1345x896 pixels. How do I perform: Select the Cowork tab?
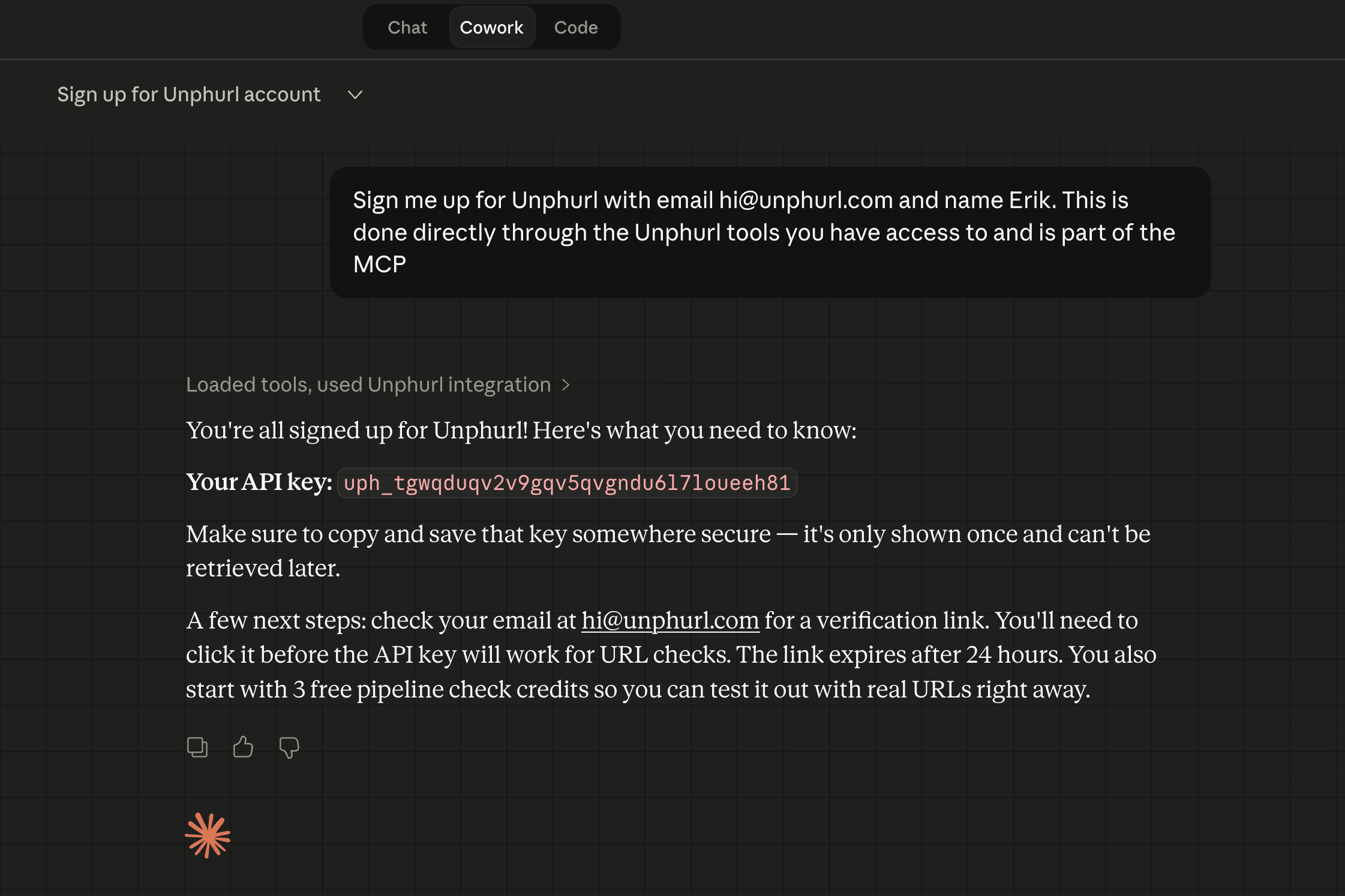(x=492, y=28)
